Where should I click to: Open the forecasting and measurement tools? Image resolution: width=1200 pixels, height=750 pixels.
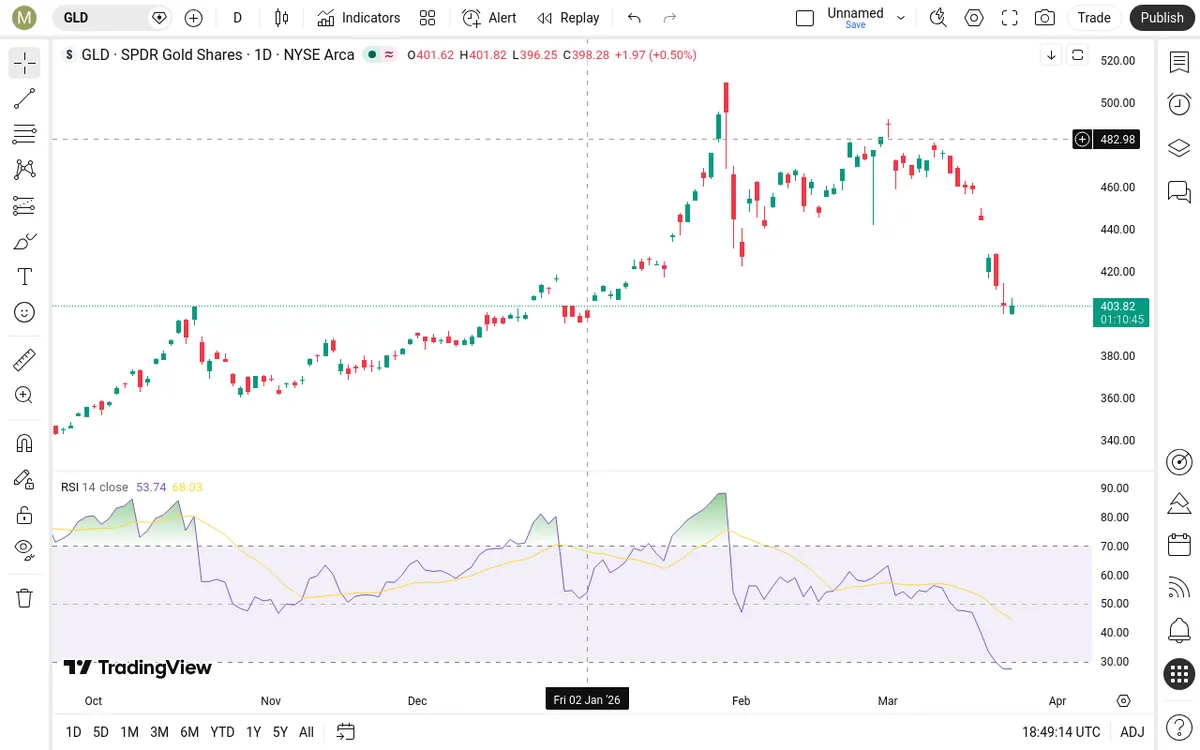25,206
